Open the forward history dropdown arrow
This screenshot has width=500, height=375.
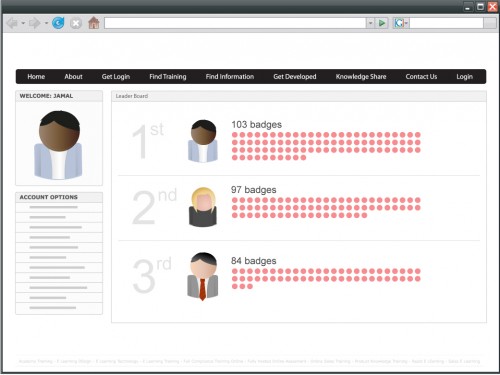[x=46, y=23]
